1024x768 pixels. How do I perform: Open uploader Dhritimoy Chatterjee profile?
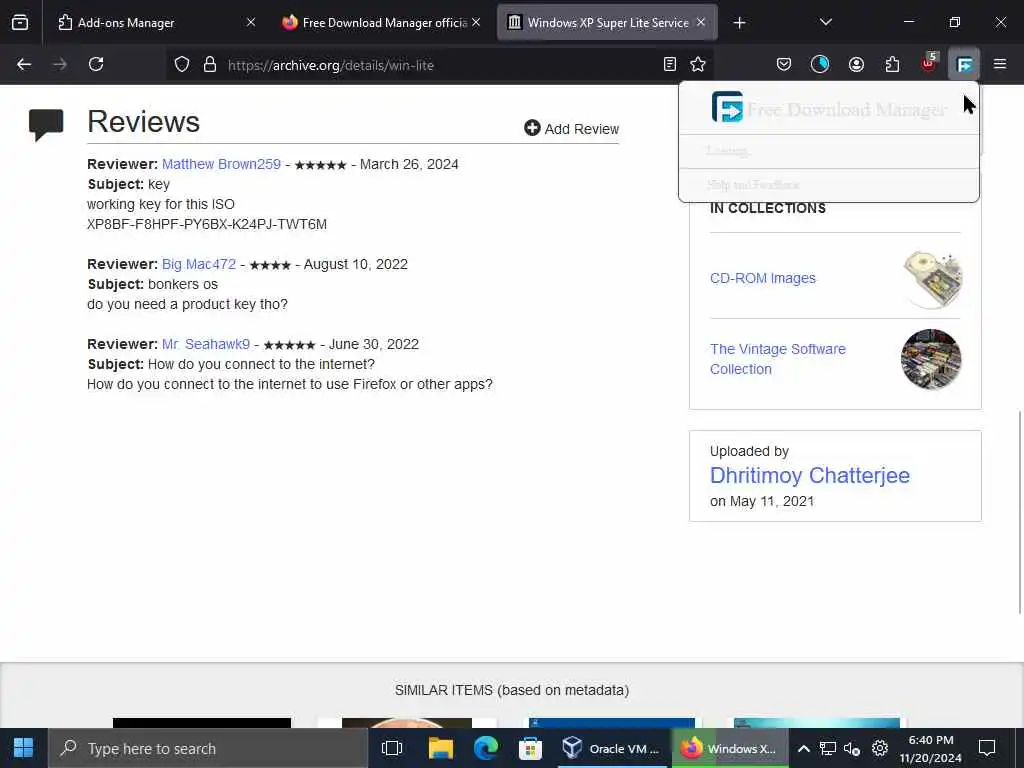point(810,475)
